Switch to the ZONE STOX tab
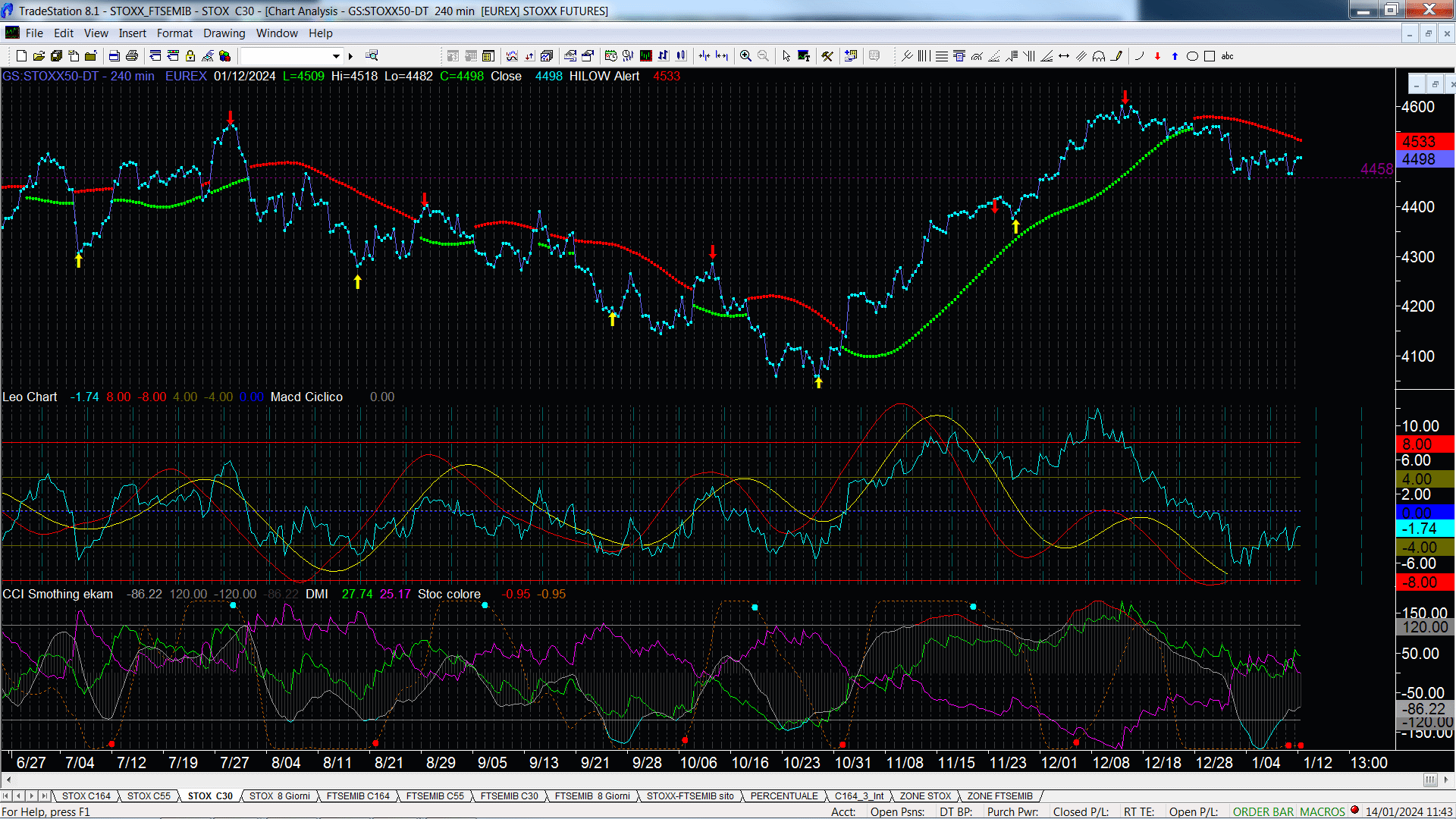The width and height of the screenshot is (1456, 819). pos(925,796)
